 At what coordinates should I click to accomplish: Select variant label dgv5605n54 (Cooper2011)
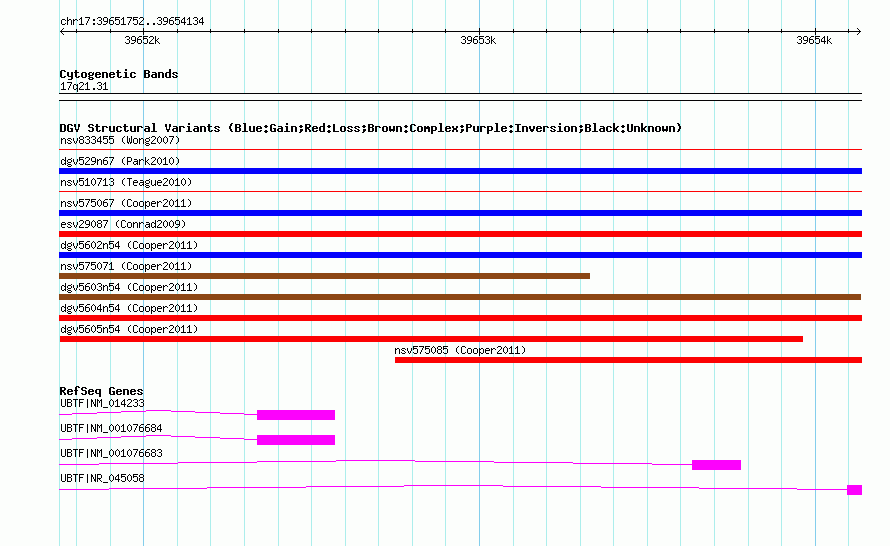(x=129, y=329)
